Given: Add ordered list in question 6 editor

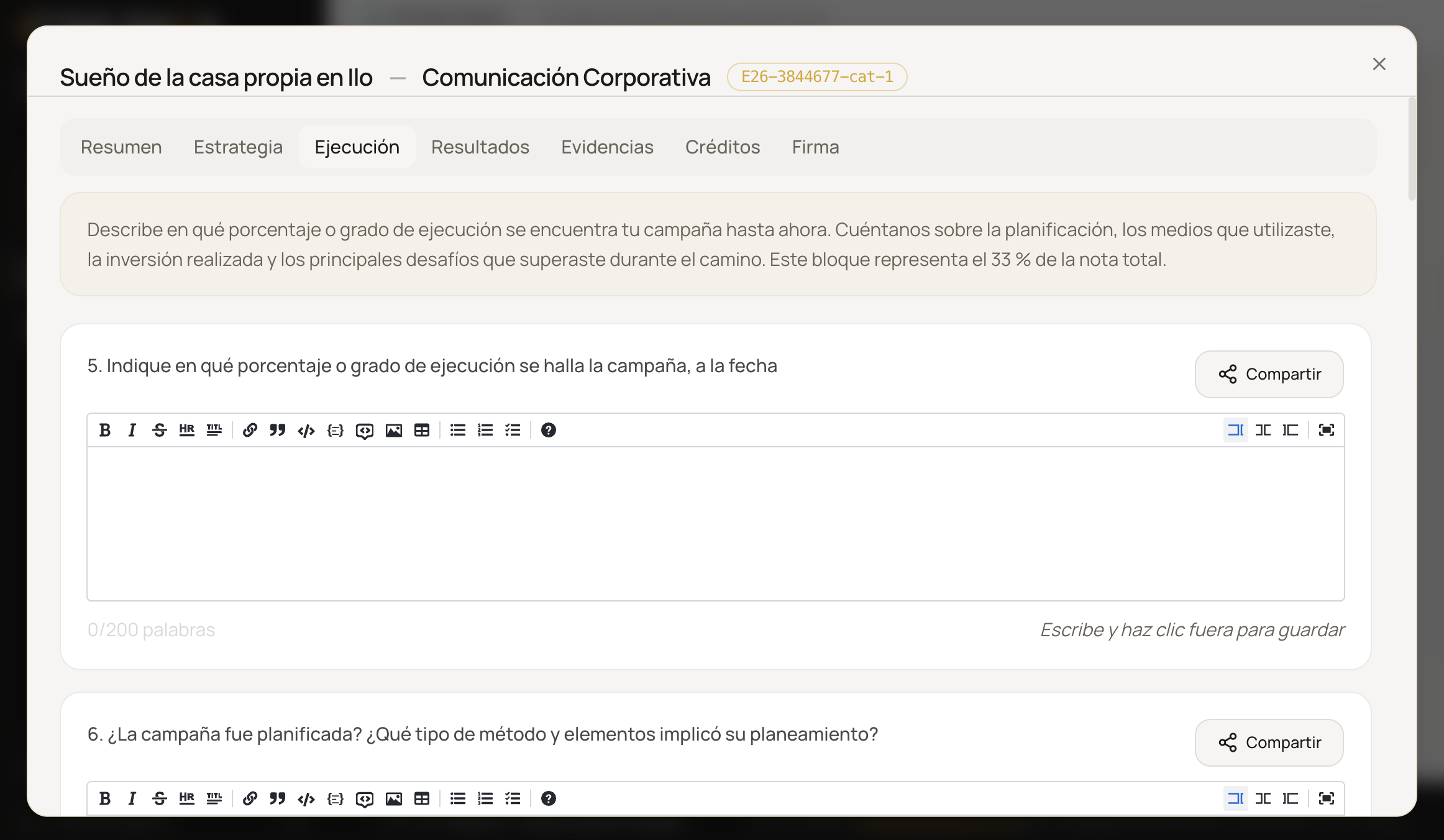Looking at the screenshot, I should (x=485, y=798).
